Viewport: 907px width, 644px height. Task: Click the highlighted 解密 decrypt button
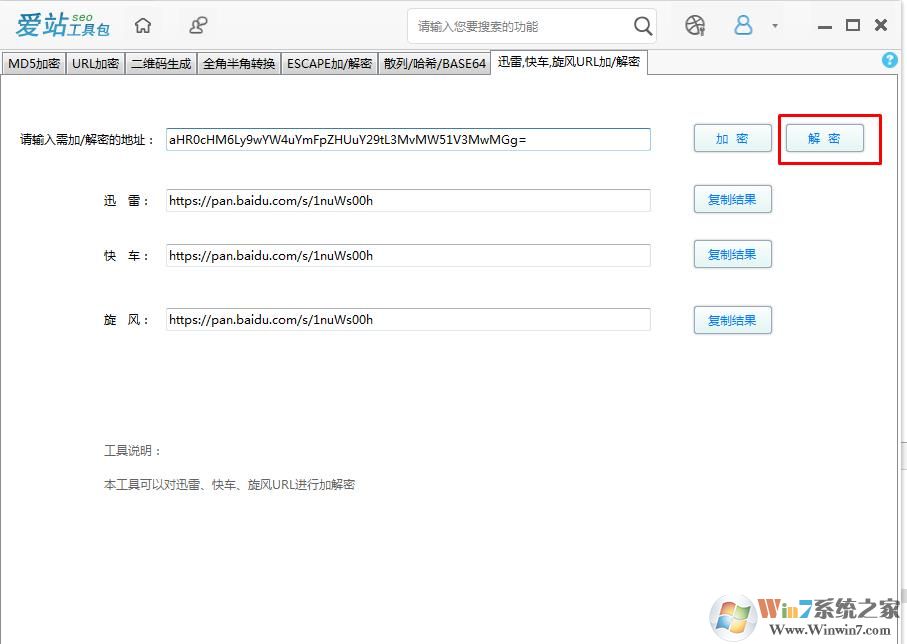click(824, 139)
